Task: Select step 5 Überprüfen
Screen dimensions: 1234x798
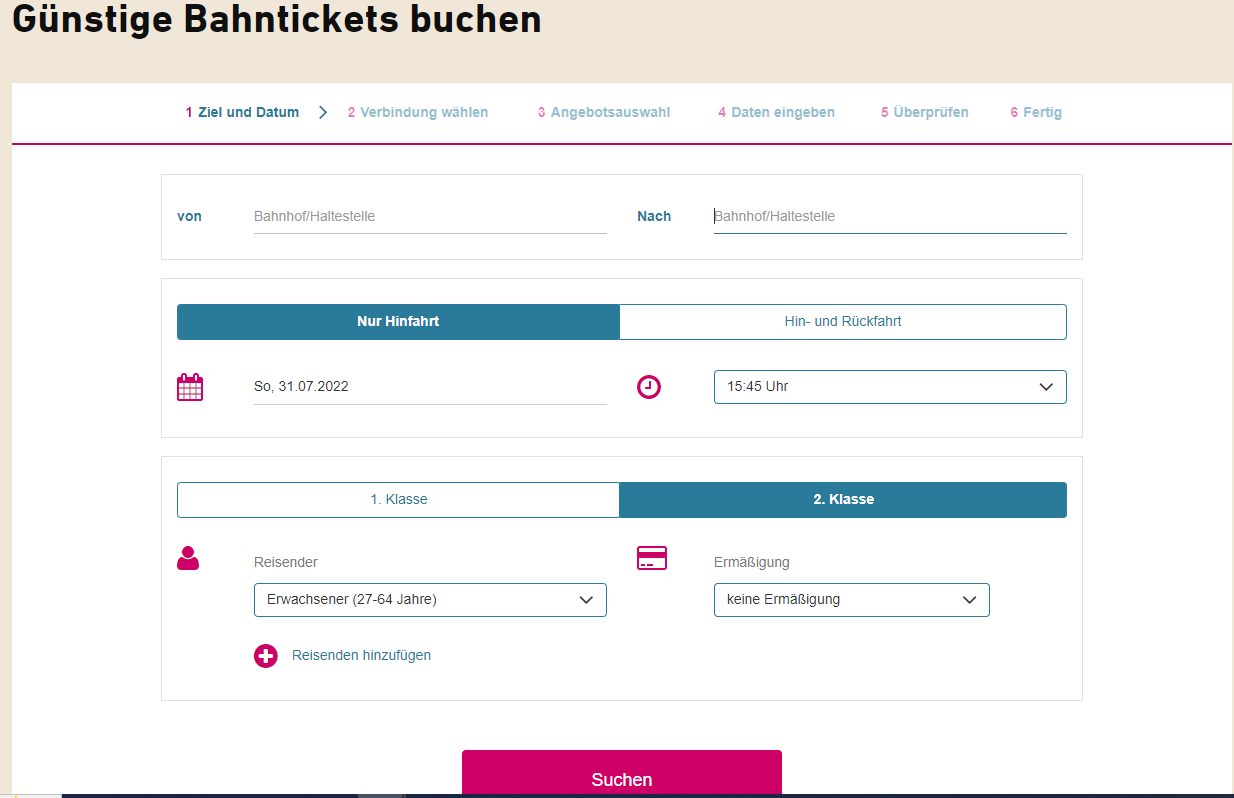Action: tap(924, 112)
